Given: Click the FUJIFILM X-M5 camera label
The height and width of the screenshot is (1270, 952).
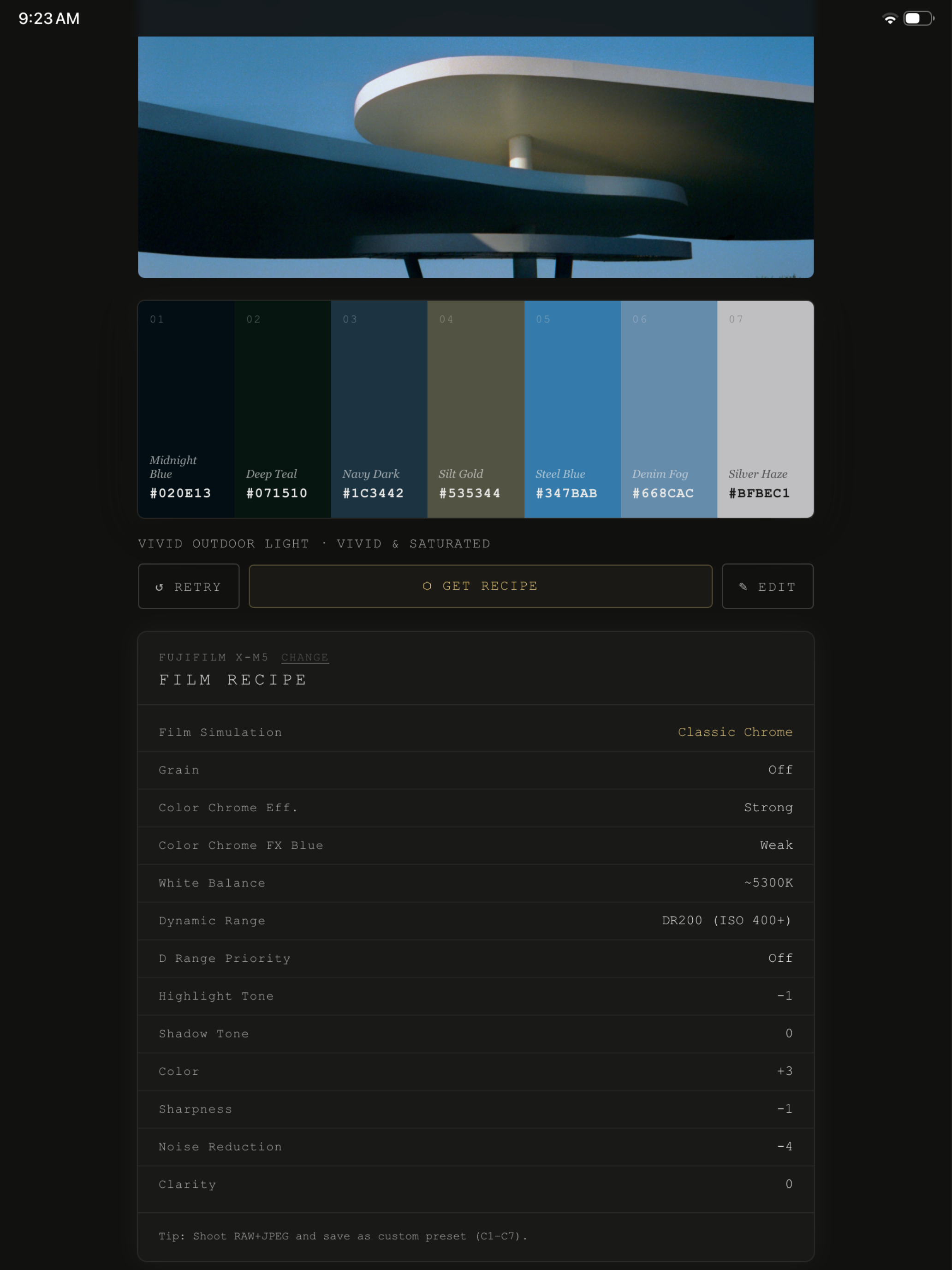Looking at the screenshot, I should tap(214, 657).
